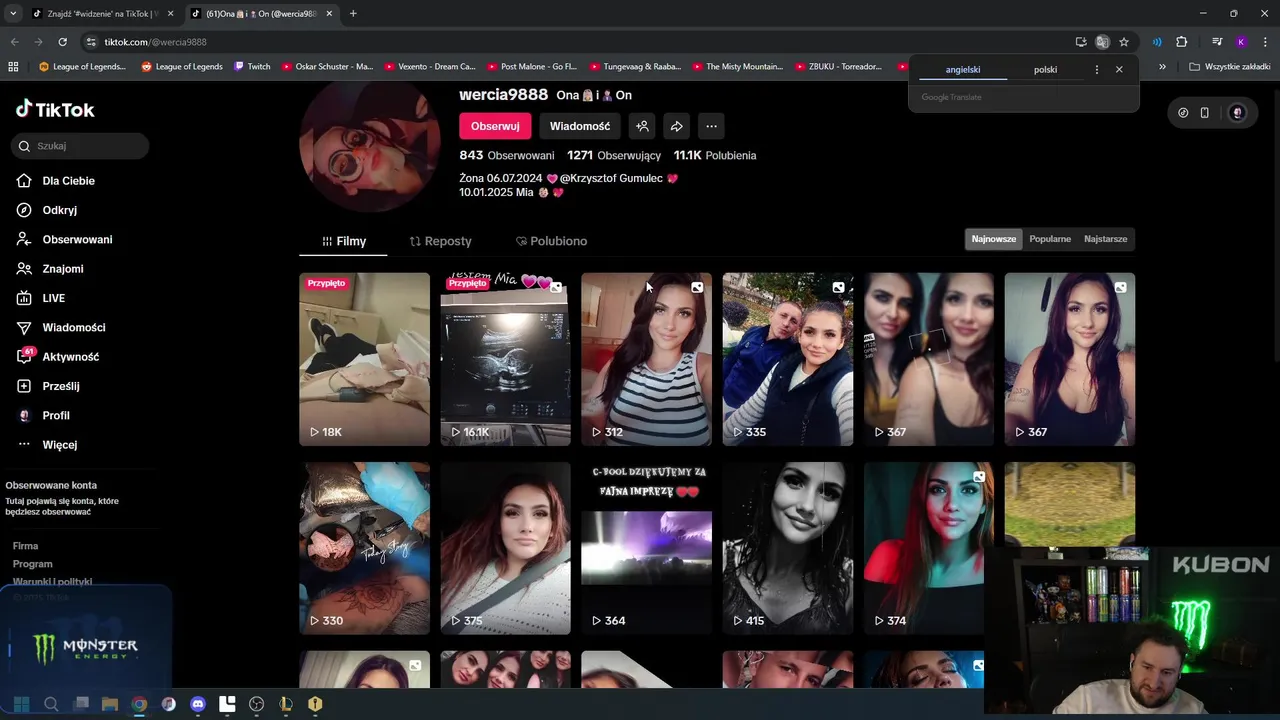Open Chrome three-dot menu
The image size is (1280, 720).
(1265, 42)
